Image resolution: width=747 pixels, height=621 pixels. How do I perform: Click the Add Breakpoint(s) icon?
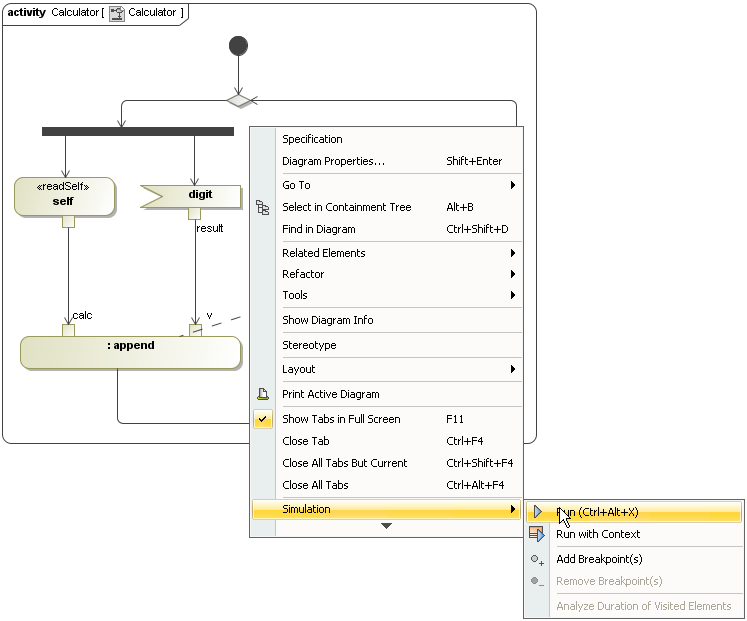[x=537, y=560]
